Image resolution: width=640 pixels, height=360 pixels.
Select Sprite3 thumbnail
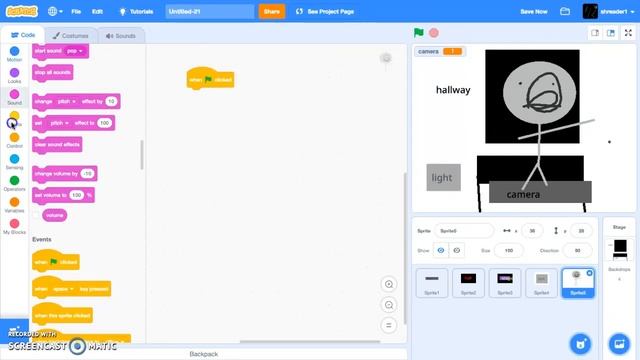505,283
